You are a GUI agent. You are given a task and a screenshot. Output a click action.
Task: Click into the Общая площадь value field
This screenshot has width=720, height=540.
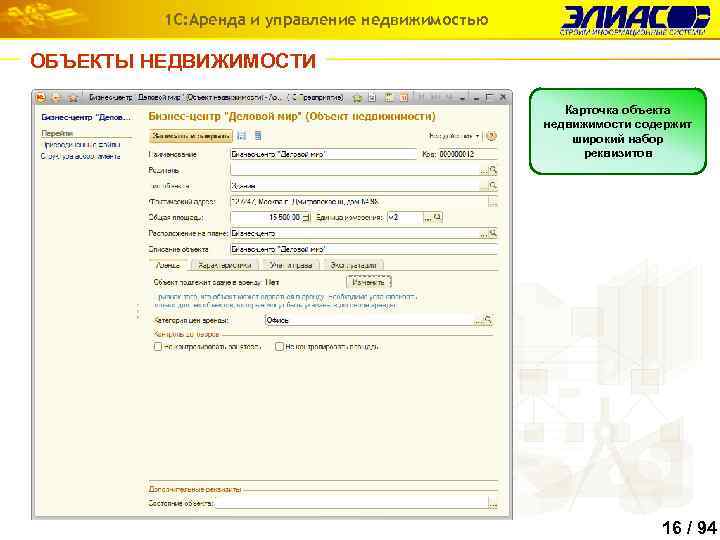[266, 217]
